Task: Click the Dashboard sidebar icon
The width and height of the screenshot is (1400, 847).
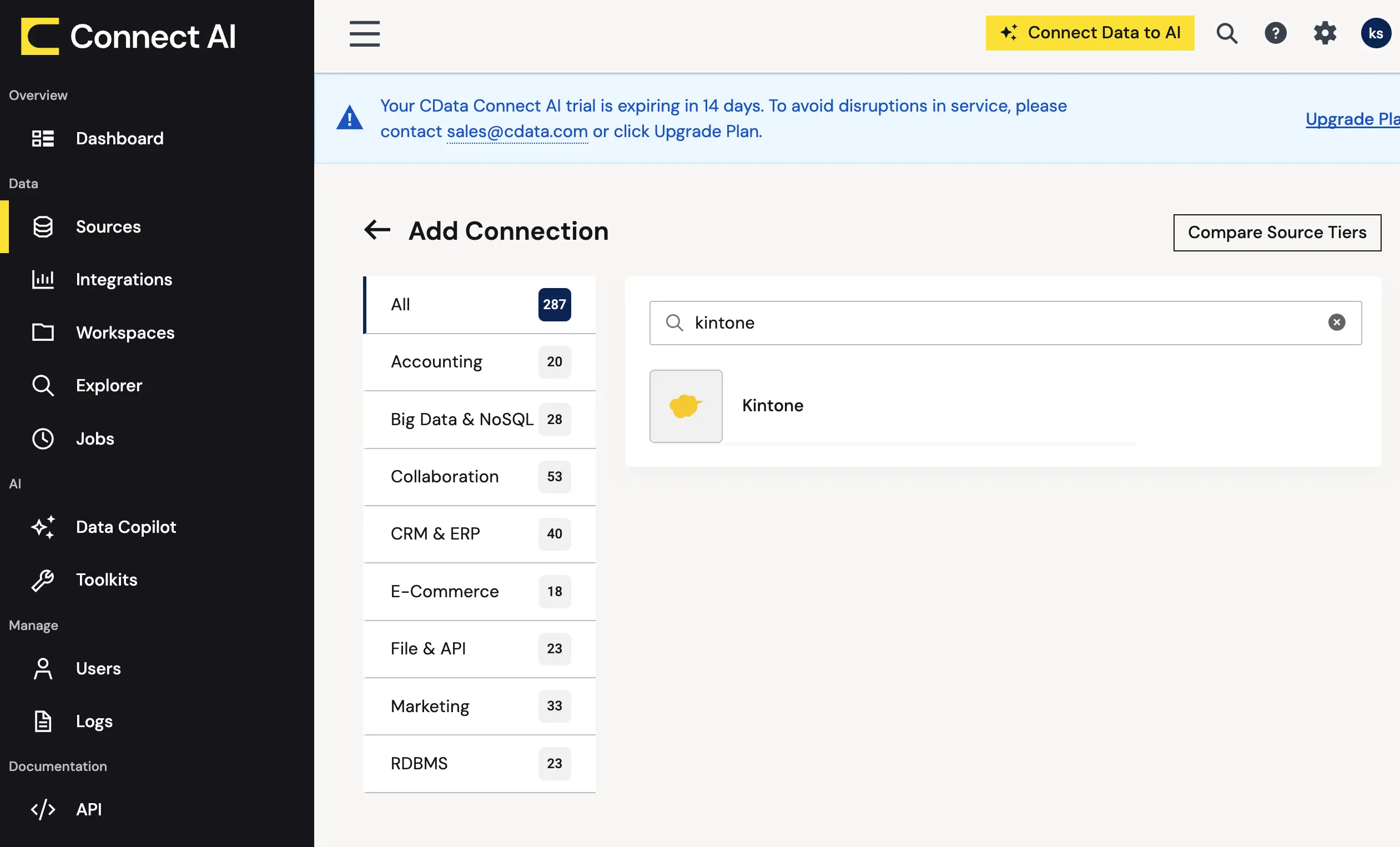Action: [x=43, y=138]
